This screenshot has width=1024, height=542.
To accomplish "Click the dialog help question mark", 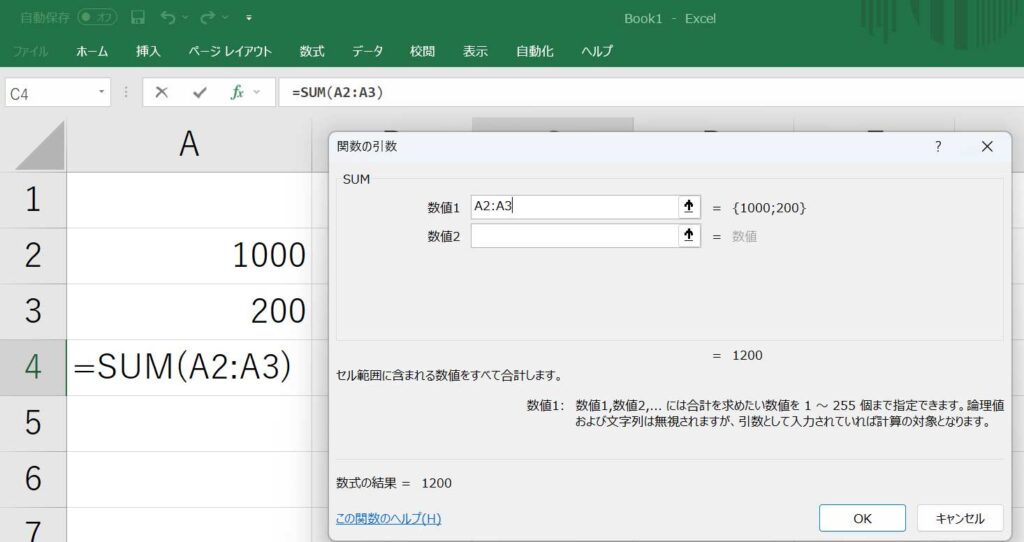I will point(938,147).
